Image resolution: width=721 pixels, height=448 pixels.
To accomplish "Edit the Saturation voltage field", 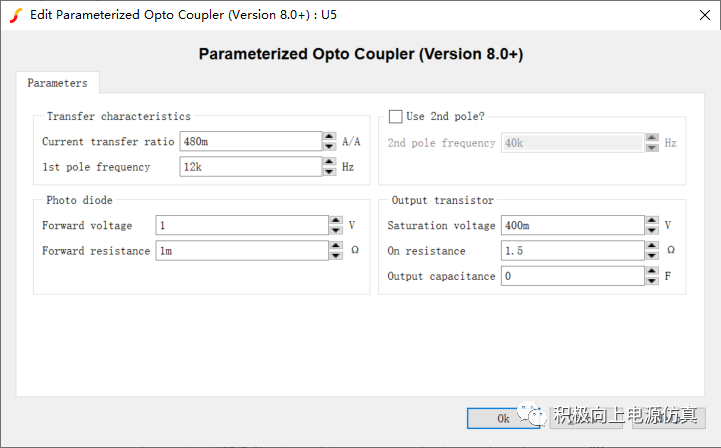I will pos(573,226).
